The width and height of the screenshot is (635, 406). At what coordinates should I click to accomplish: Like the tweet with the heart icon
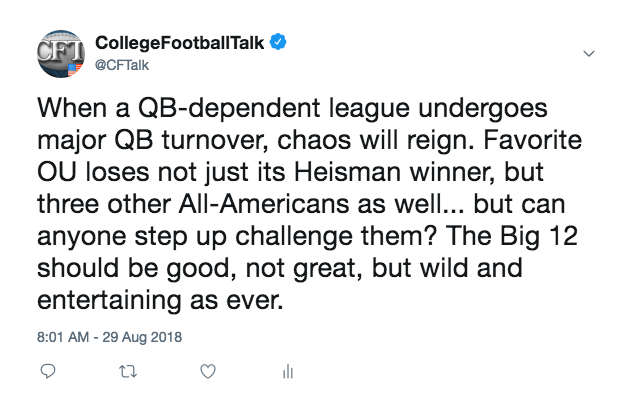(208, 371)
